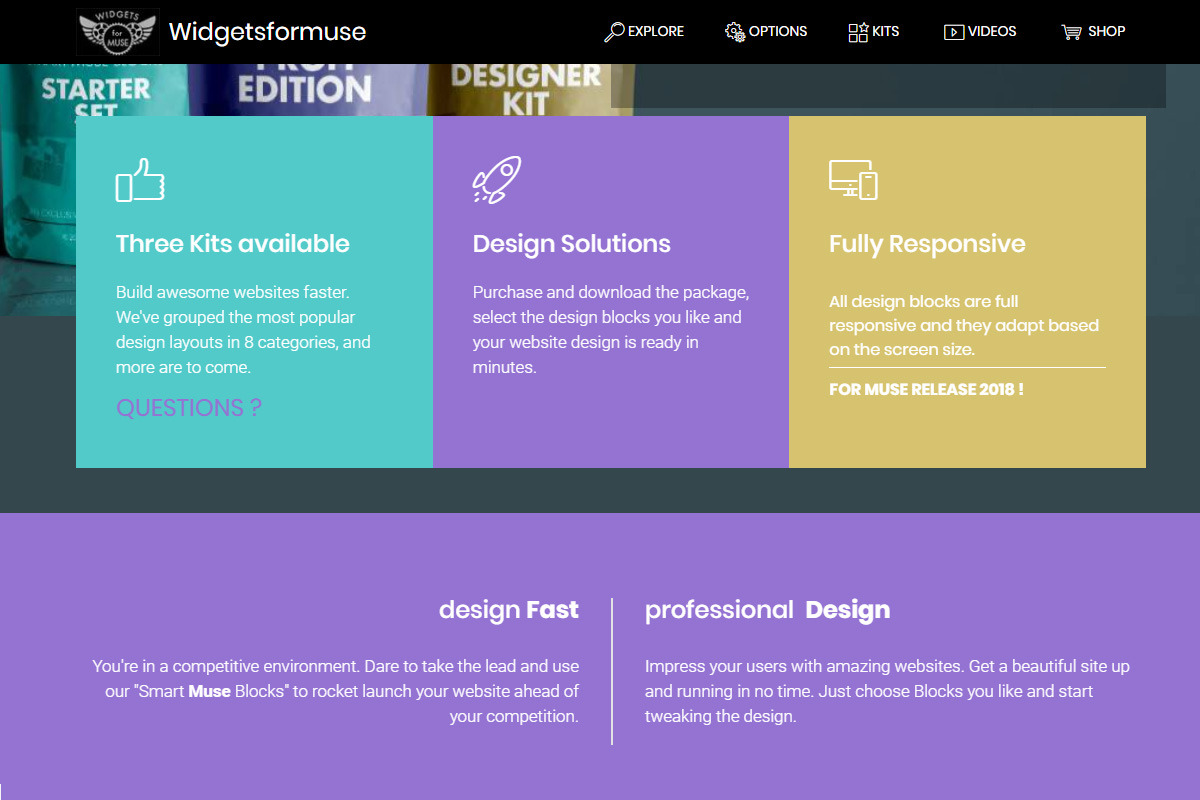Open the QUESTIONS ? link
Screen dimensions: 1200x800
click(189, 408)
